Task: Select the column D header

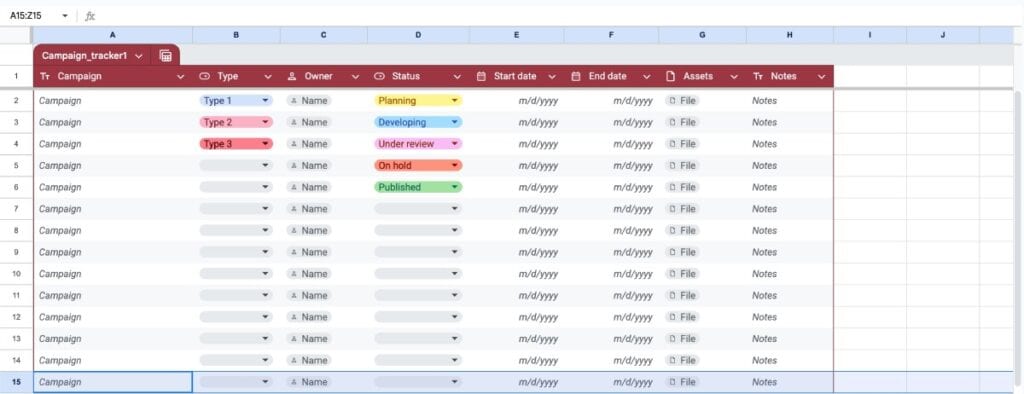Action: pyautogui.click(x=418, y=35)
